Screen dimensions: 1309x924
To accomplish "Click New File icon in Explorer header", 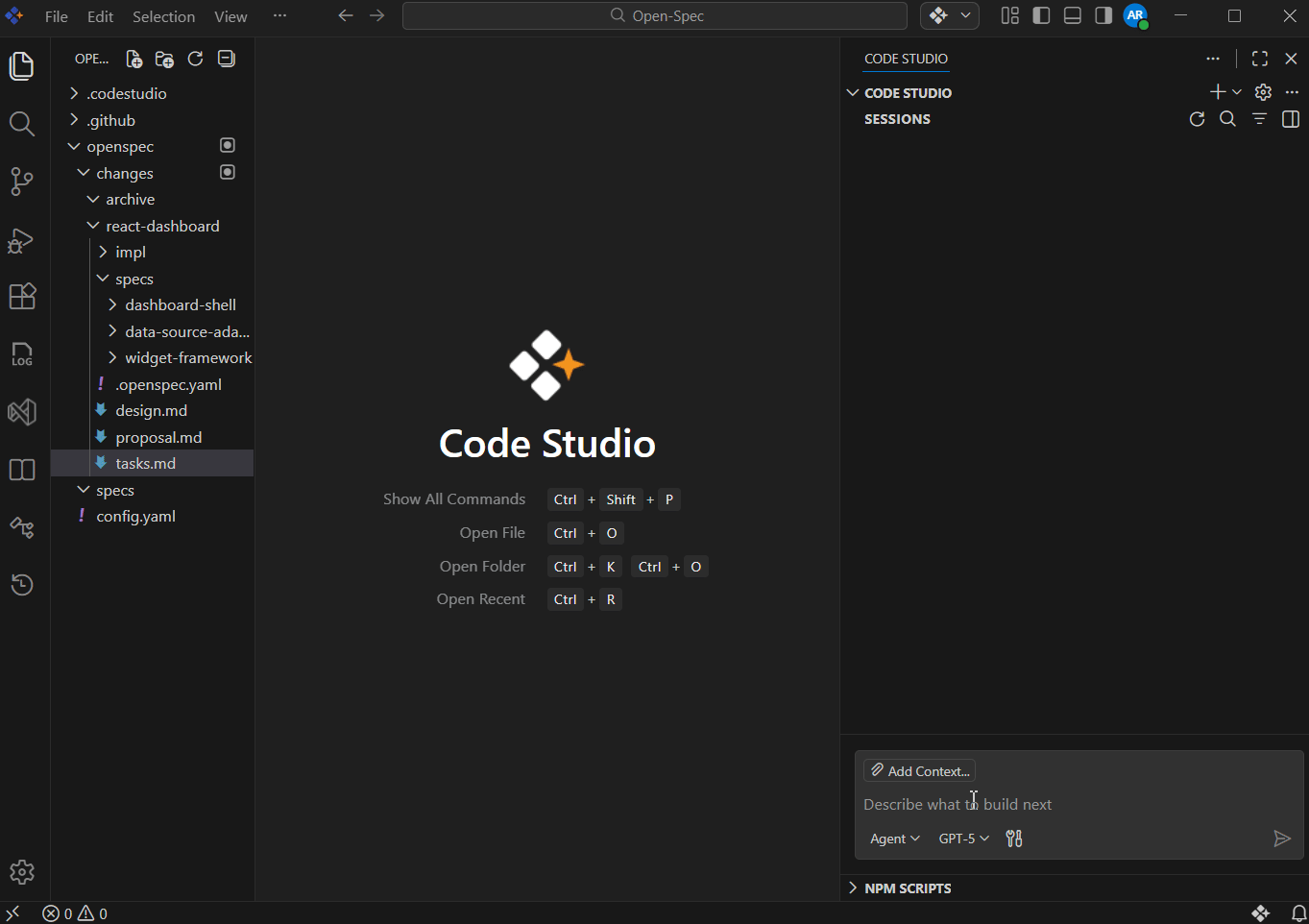I will pyautogui.click(x=134, y=59).
